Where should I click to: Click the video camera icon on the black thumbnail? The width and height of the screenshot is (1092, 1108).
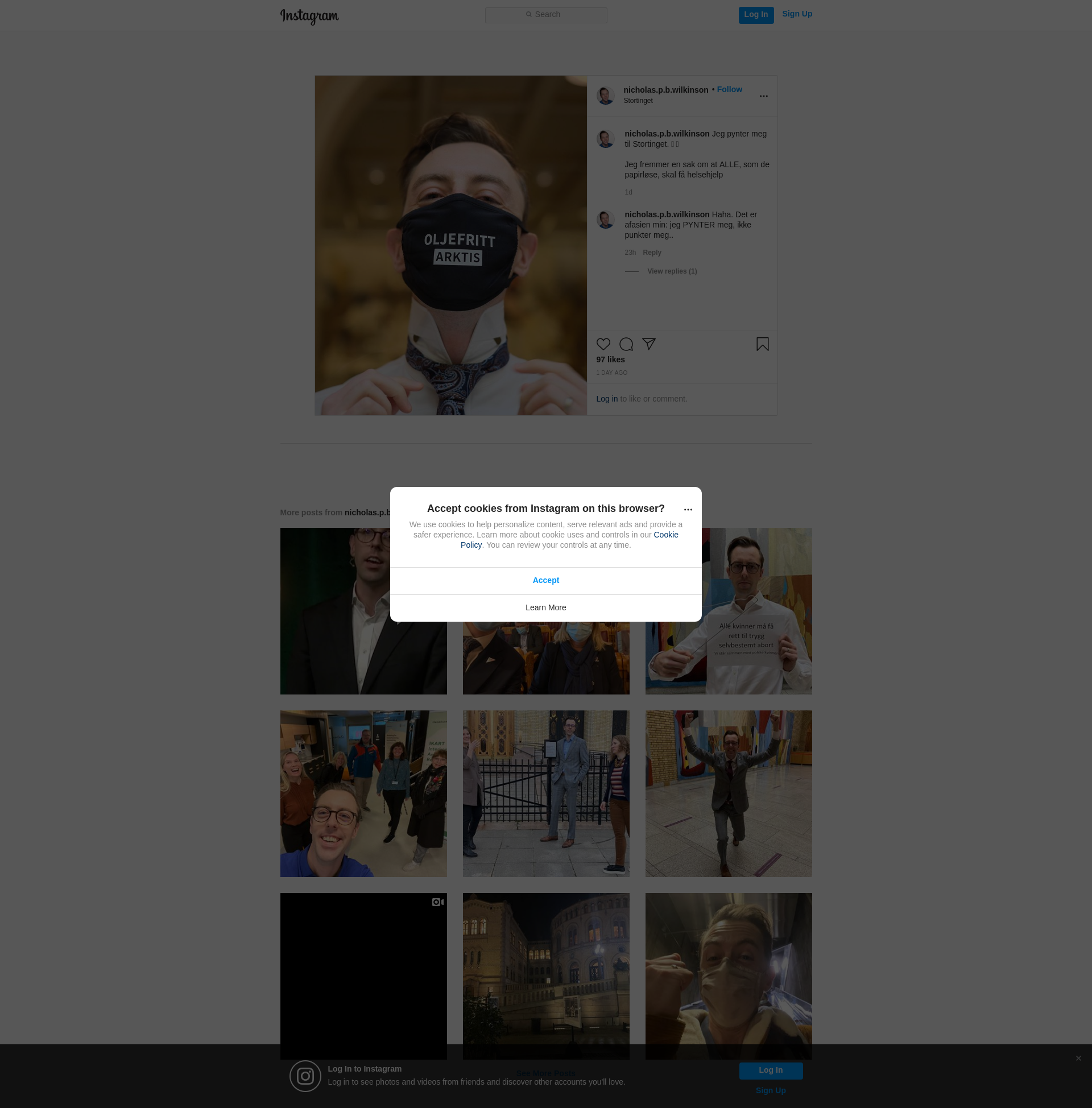tap(437, 902)
